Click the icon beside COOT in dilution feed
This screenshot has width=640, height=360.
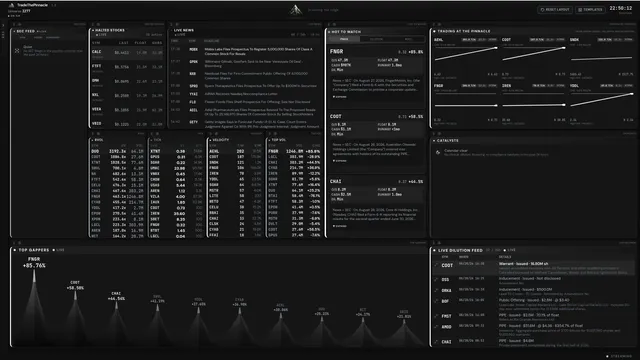[x=436, y=265]
